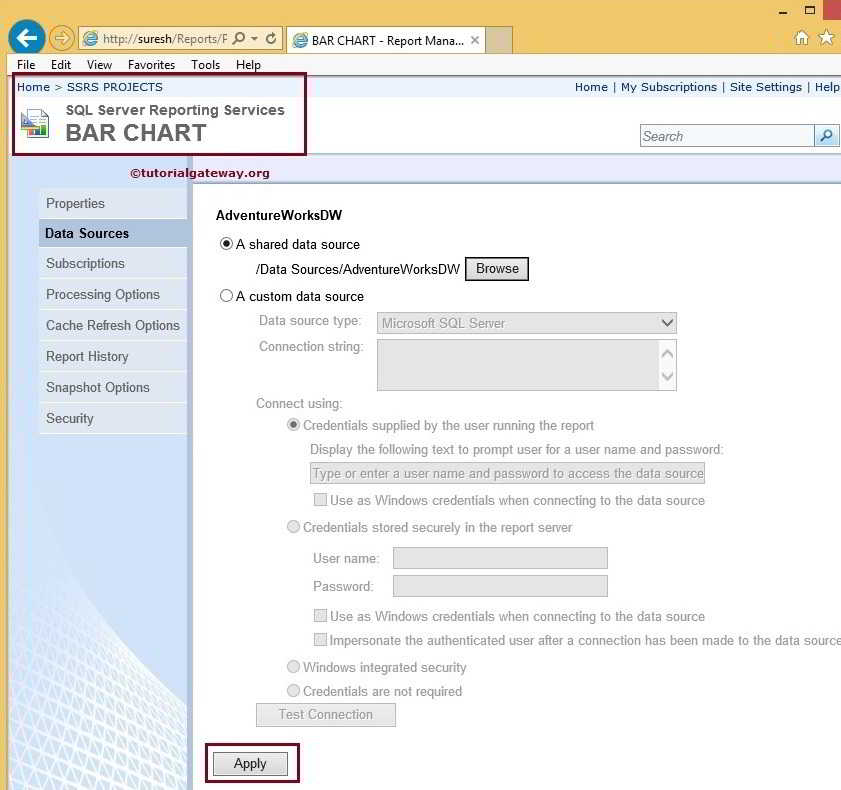This screenshot has height=790, width=841.
Task: Click into the Search text box
Action: pos(727,136)
